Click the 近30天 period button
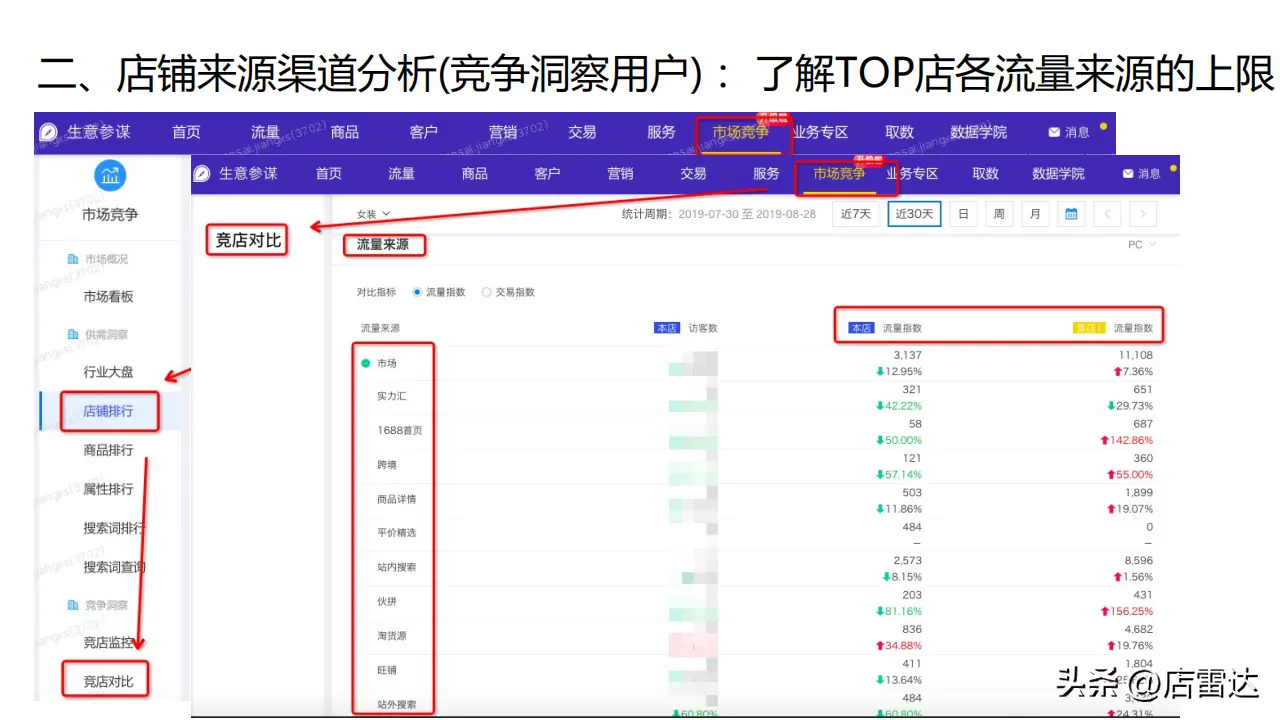The height and width of the screenshot is (720, 1280). pyautogui.click(x=914, y=214)
